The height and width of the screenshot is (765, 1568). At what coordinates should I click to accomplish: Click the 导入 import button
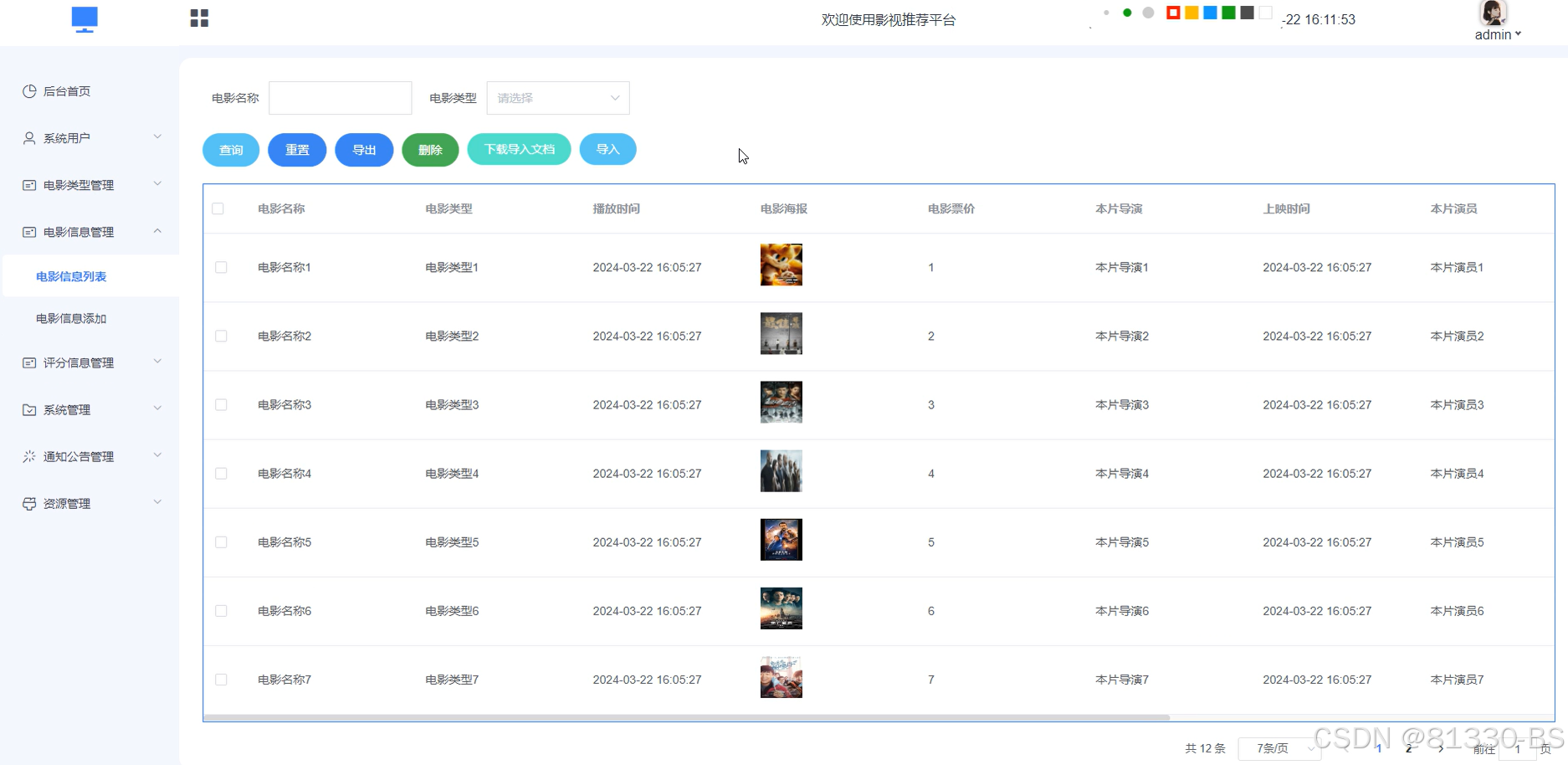point(607,149)
